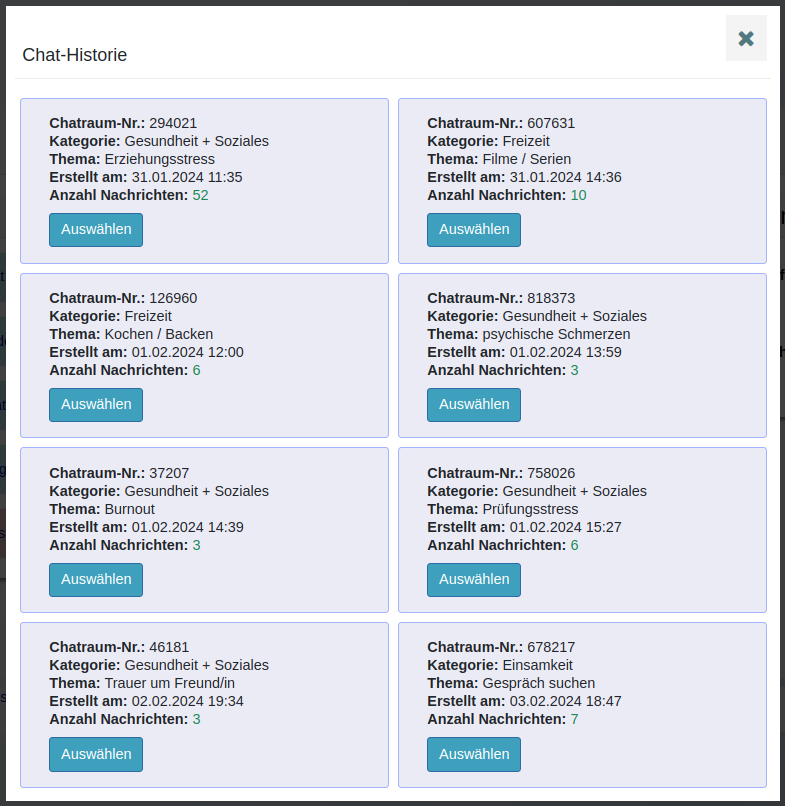This screenshot has height=806, width=785.
Task: Click the date 01.02.2024 14:39 in Burnout card
Action: coord(187,527)
